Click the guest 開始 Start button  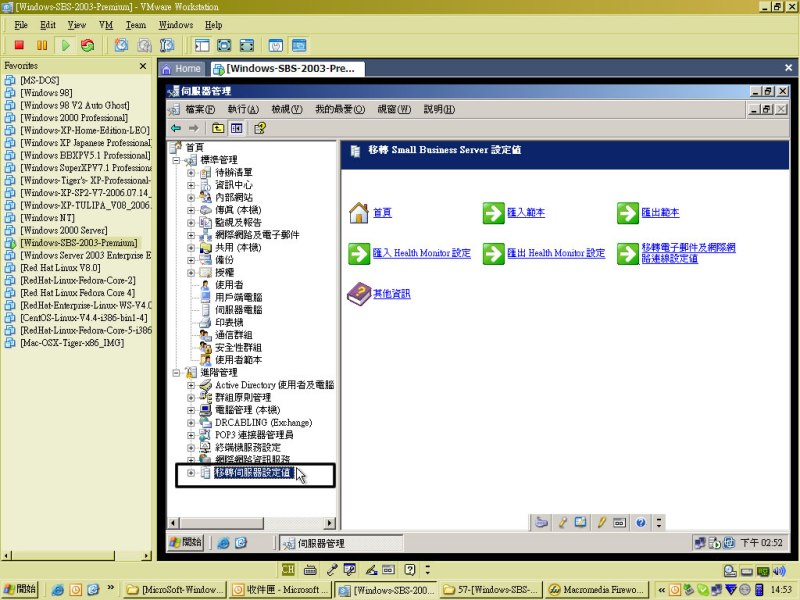(x=186, y=542)
